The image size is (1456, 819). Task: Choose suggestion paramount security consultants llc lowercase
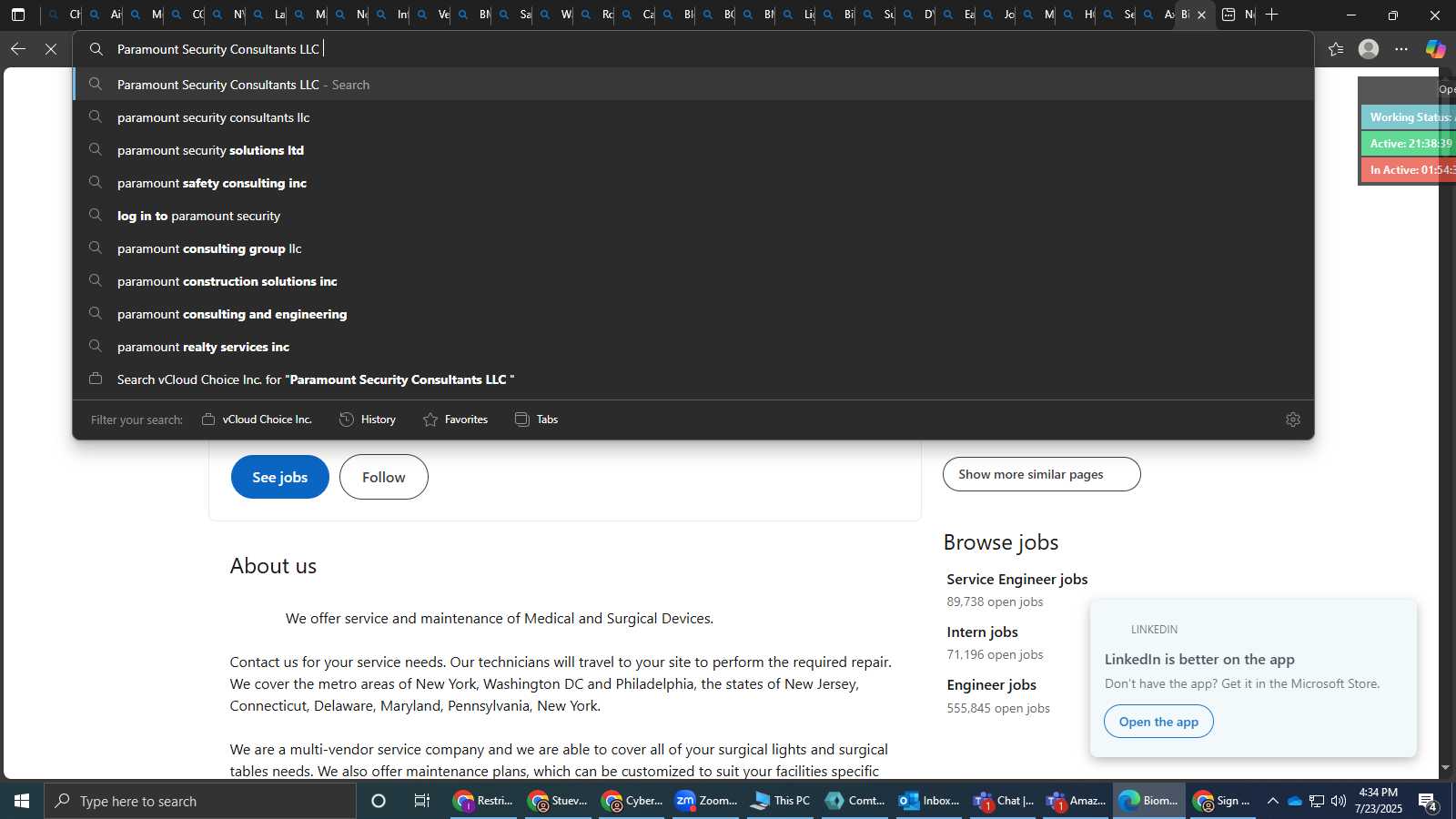coord(693,117)
